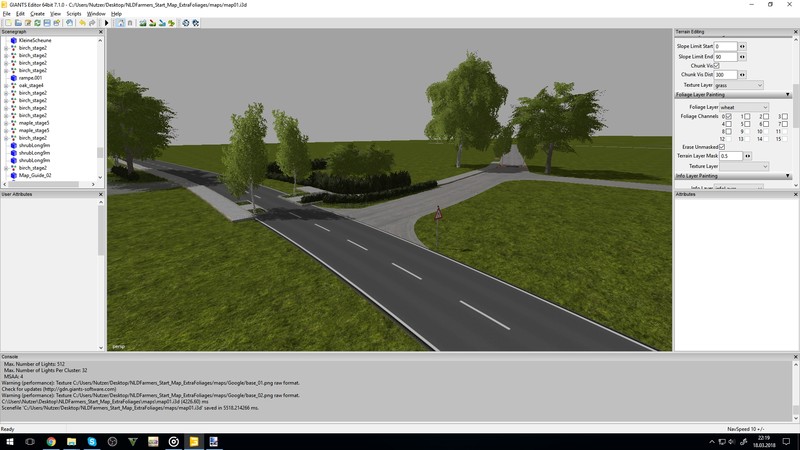Open the View menu
This screenshot has height=450, width=800.
click(x=55, y=14)
